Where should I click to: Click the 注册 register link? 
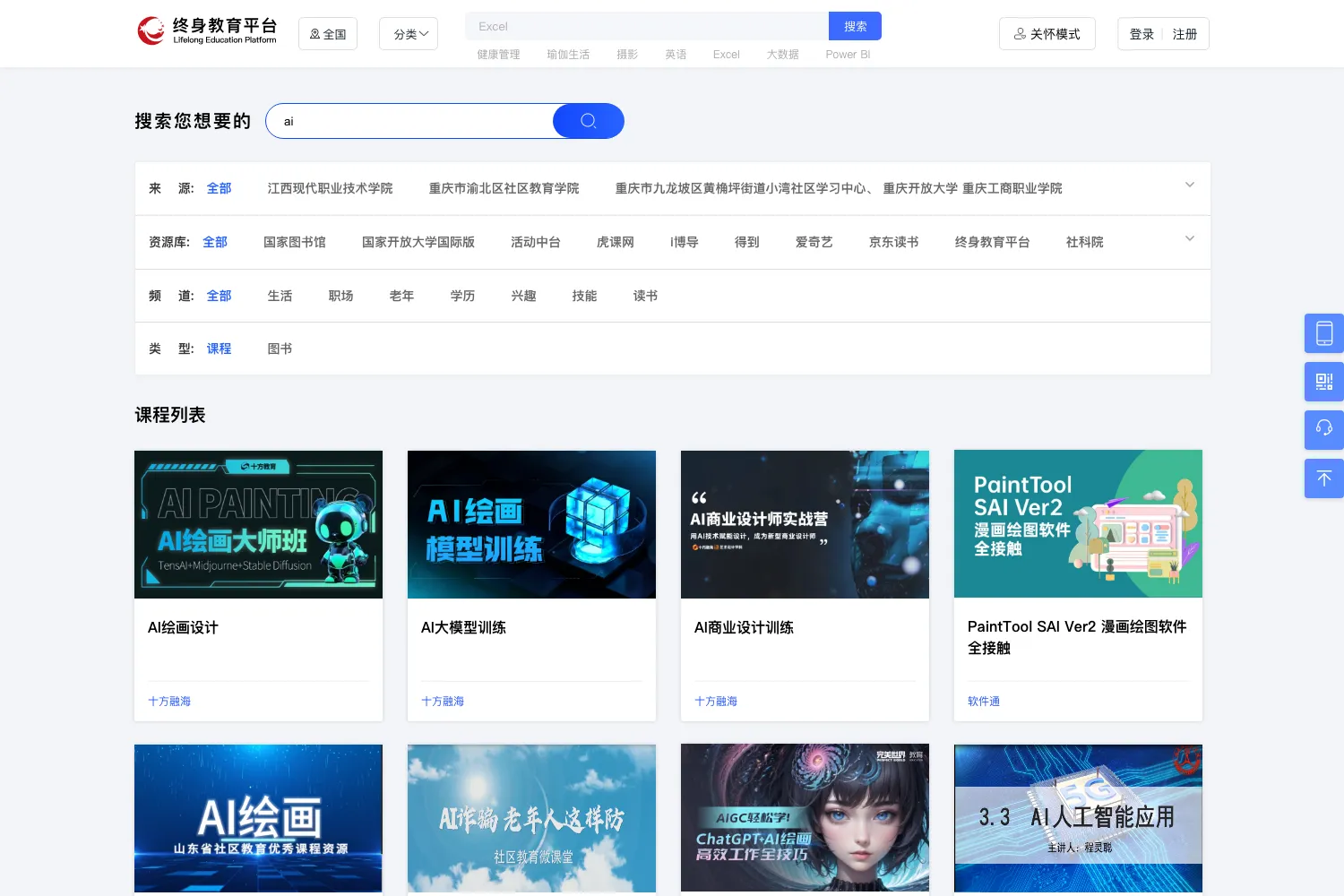pyautogui.click(x=1185, y=34)
